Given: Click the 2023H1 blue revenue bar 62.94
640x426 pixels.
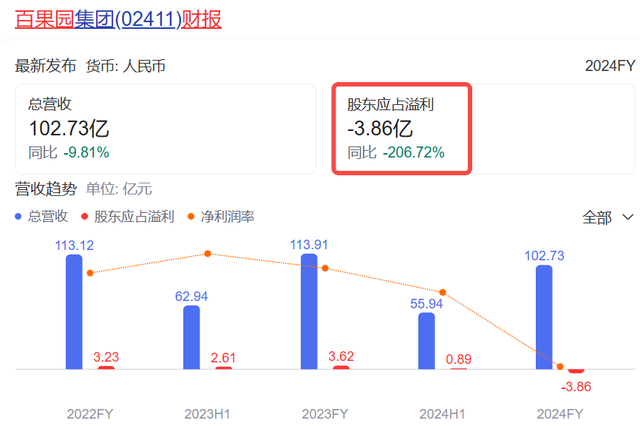Looking at the screenshot, I should tap(191, 337).
